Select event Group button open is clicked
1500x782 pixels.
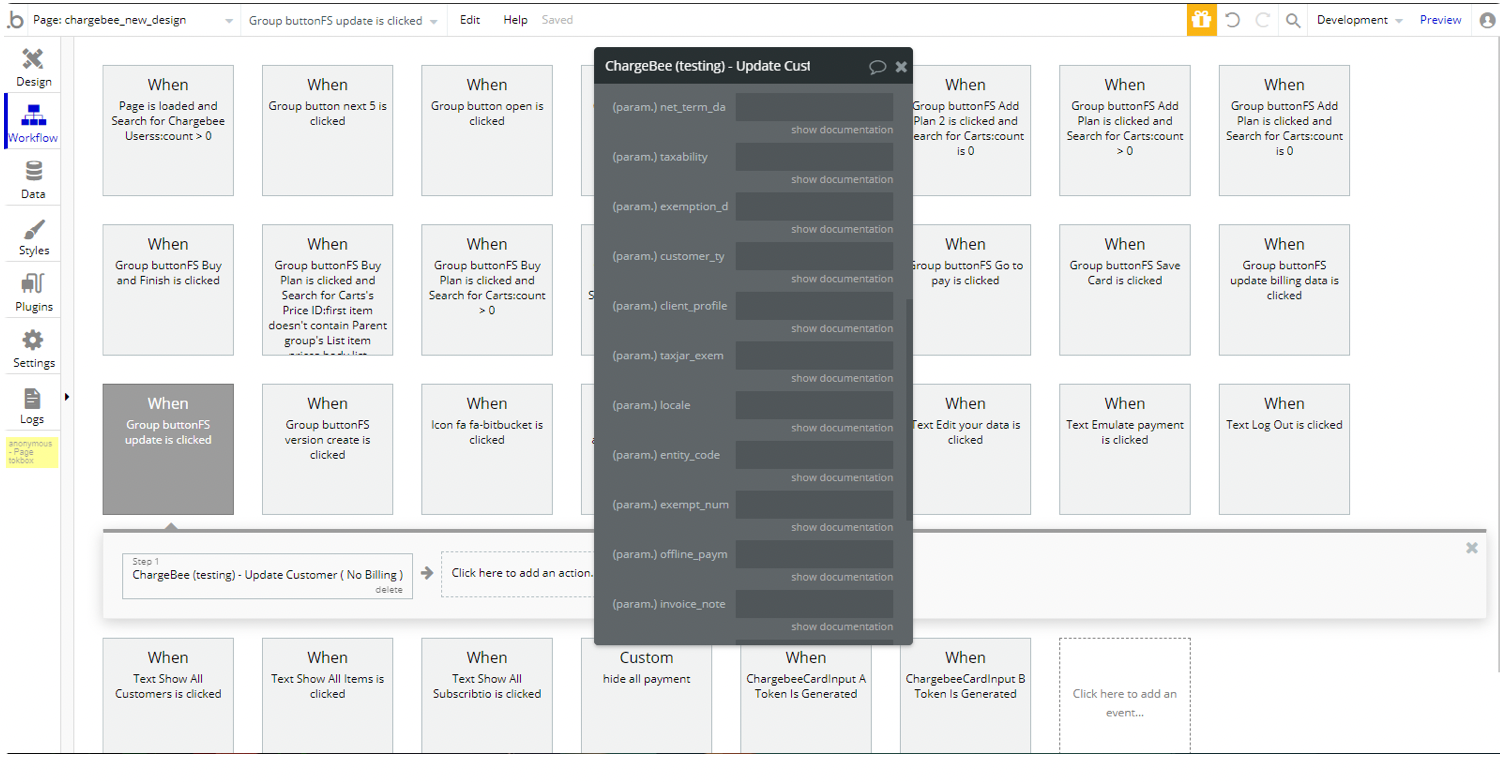(486, 130)
